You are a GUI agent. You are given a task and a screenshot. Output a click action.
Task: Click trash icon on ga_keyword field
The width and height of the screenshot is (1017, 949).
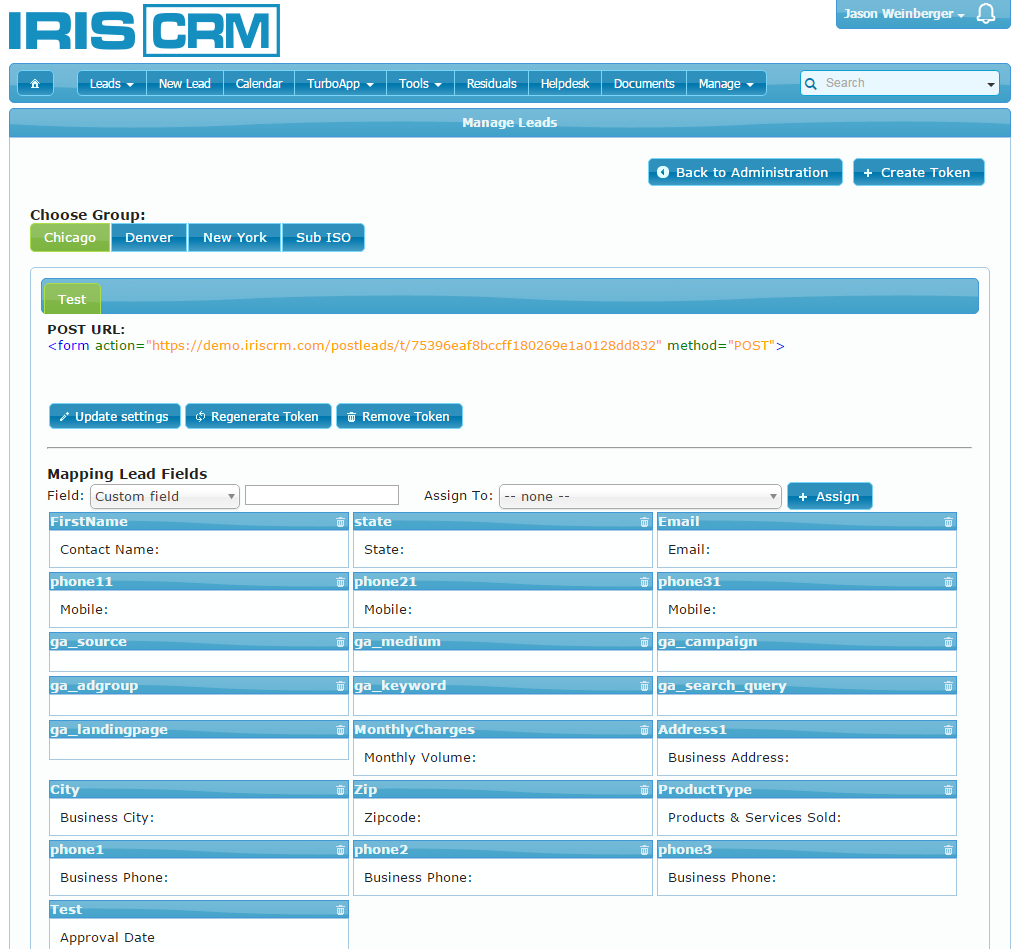(x=644, y=686)
